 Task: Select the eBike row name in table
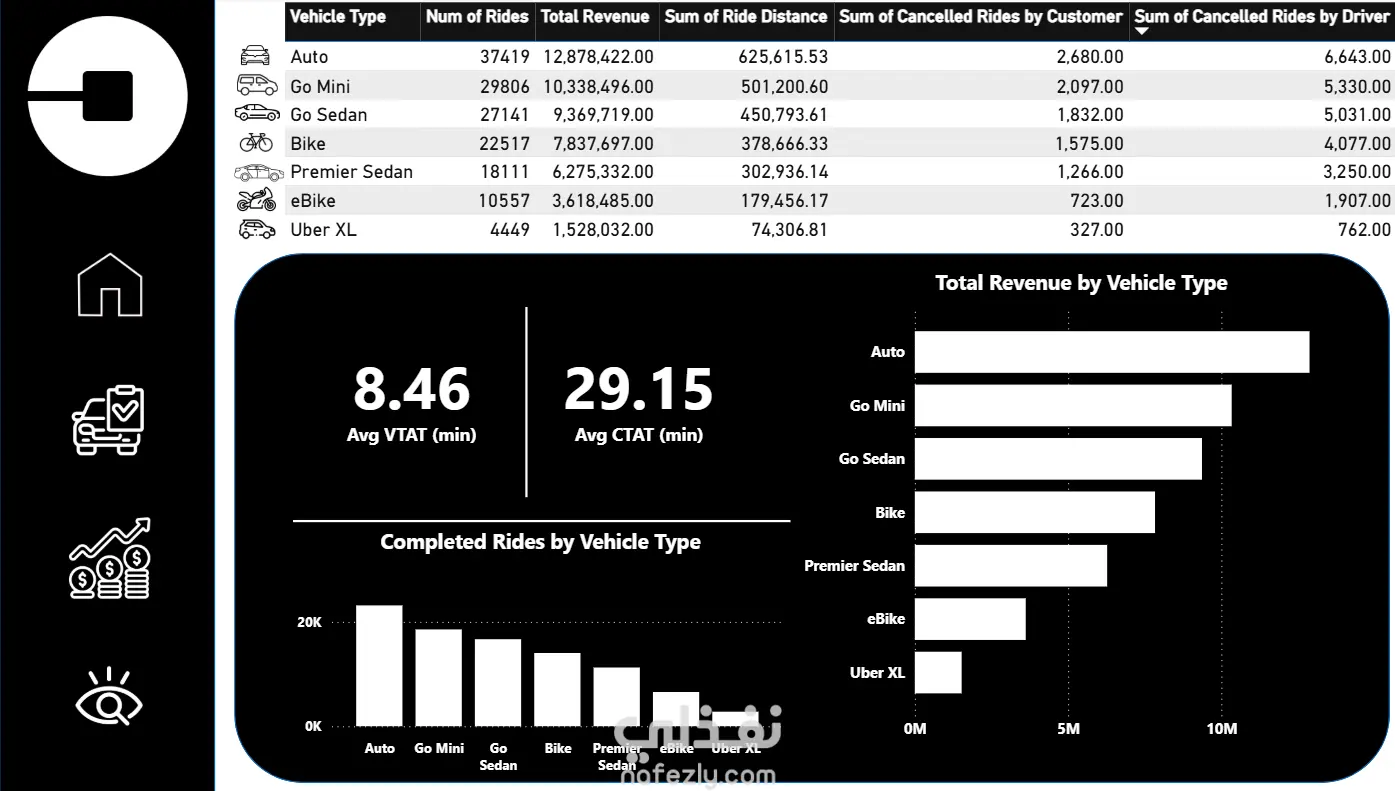(x=313, y=200)
